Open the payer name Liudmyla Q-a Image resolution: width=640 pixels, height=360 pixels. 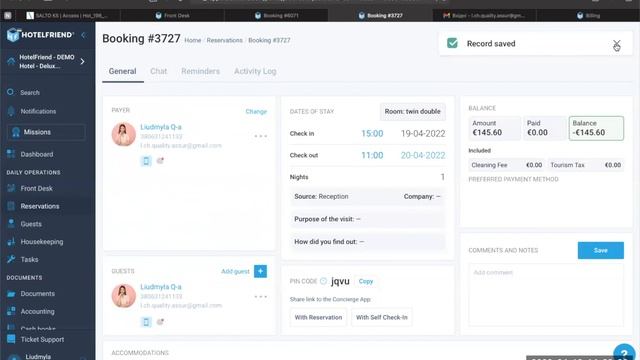161,127
